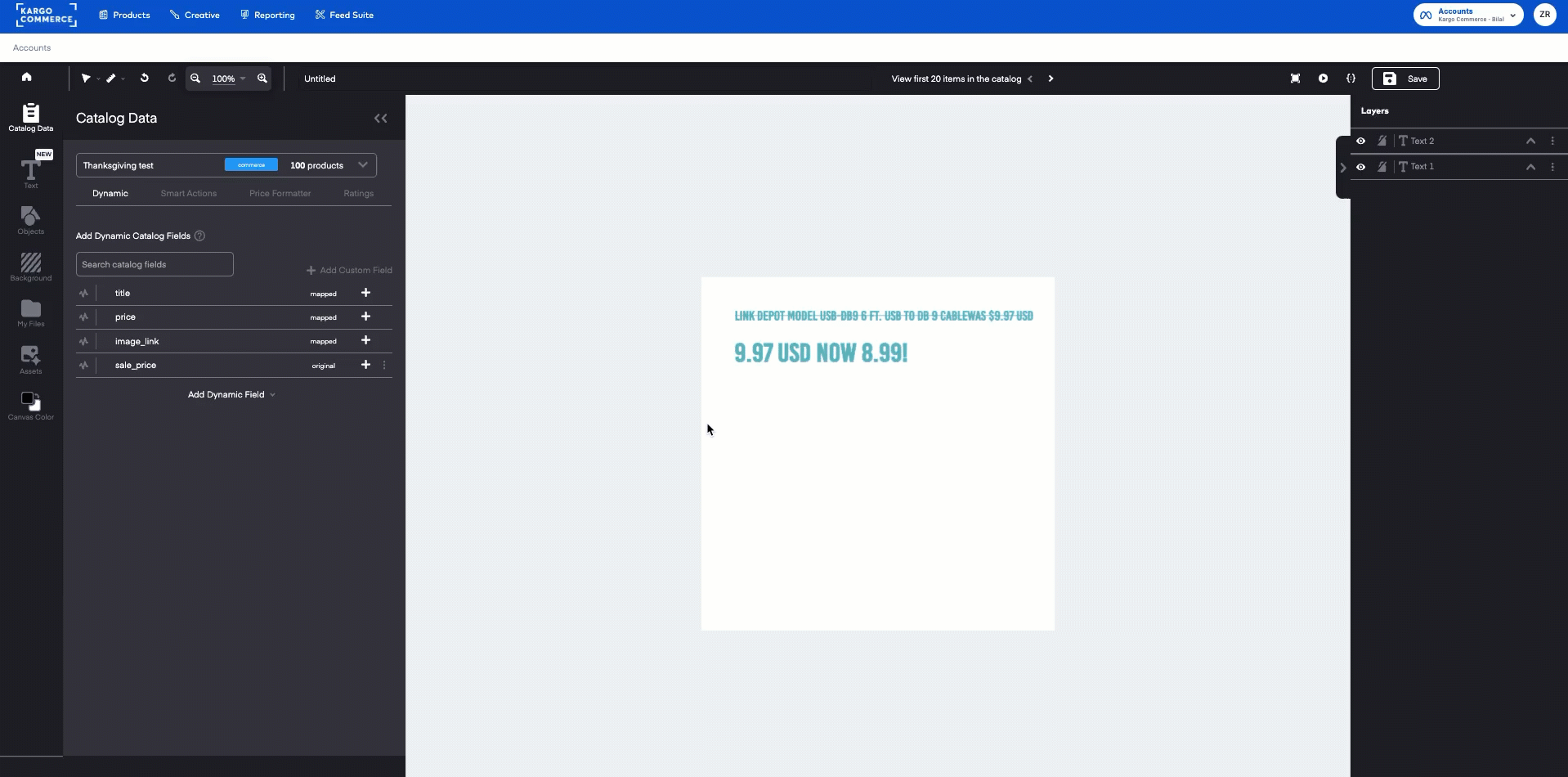The image size is (1568, 777).
Task: Switch to the Price Formatter tab
Action: click(280, 193)
